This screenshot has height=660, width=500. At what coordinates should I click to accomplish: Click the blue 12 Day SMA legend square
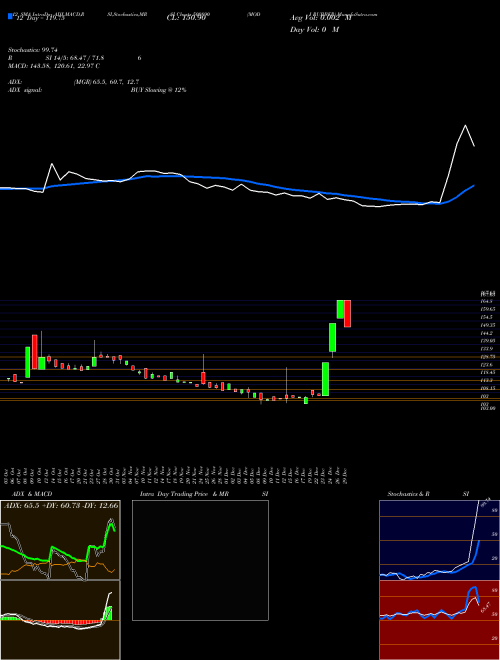click(x=10, y=16)
